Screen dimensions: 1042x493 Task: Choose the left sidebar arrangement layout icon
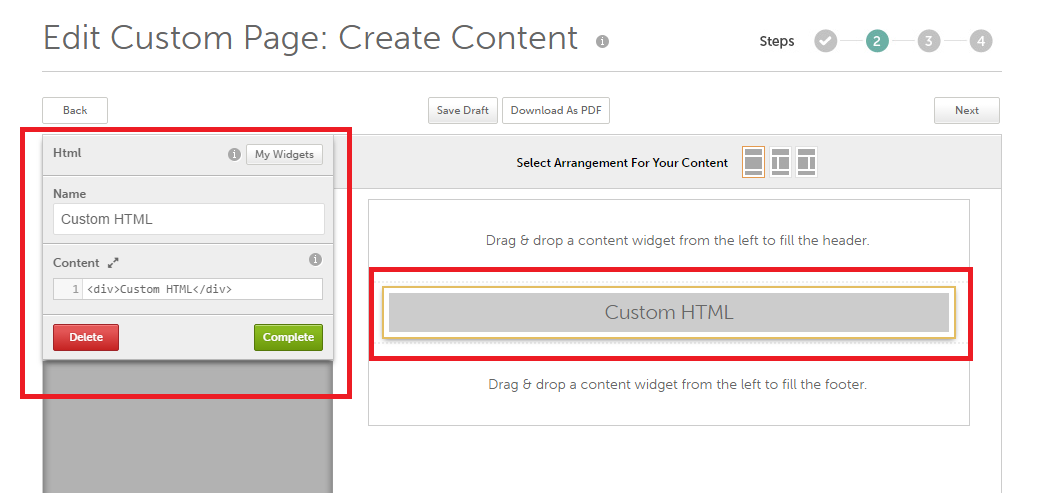(780, 162)
